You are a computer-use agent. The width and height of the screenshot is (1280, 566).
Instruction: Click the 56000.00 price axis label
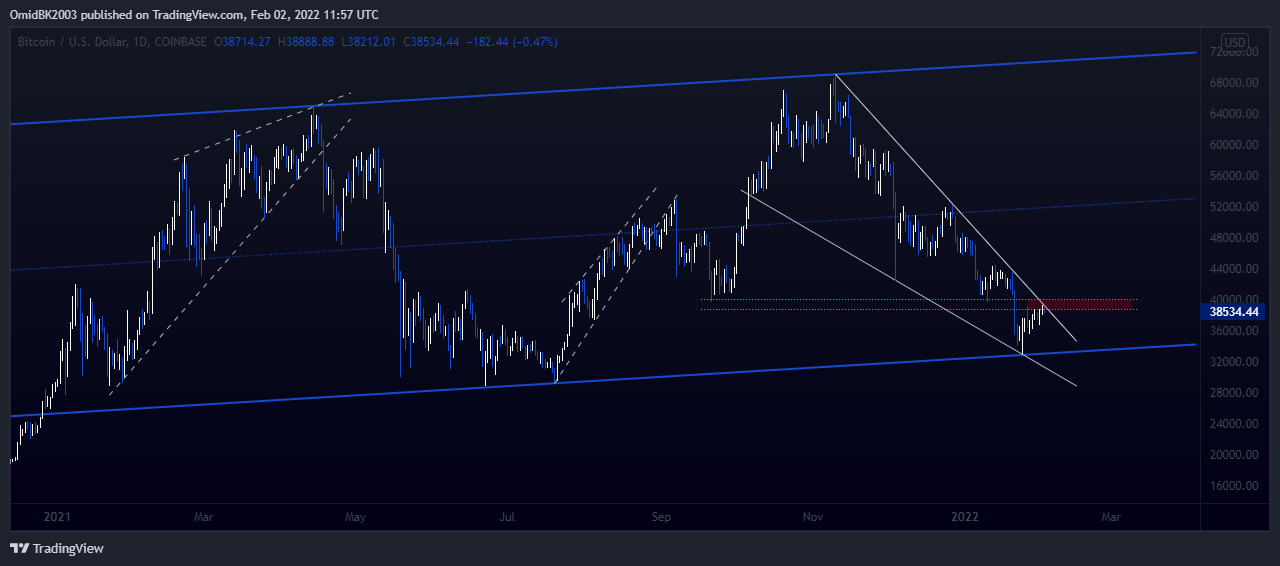(1236, 176)
